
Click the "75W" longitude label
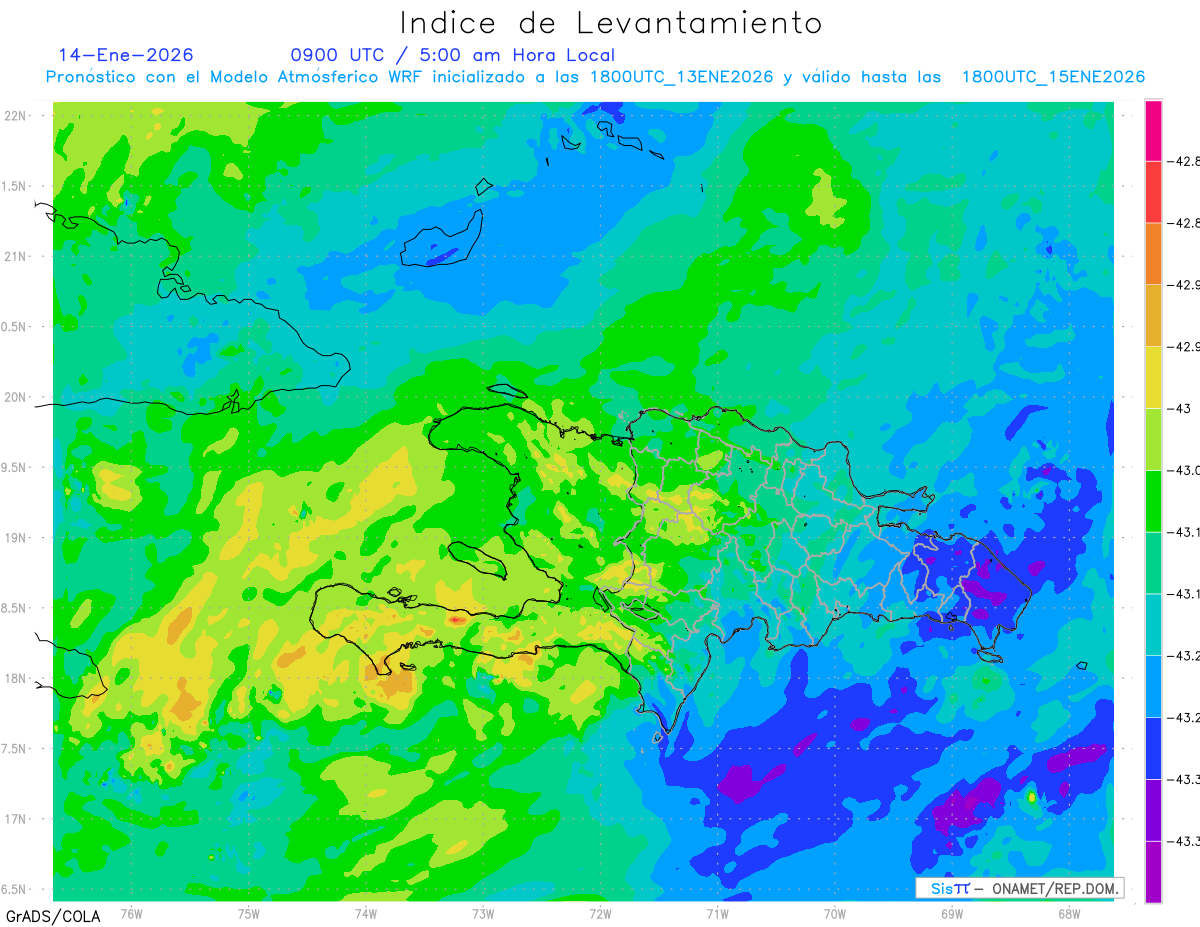(x=249, y=913)
